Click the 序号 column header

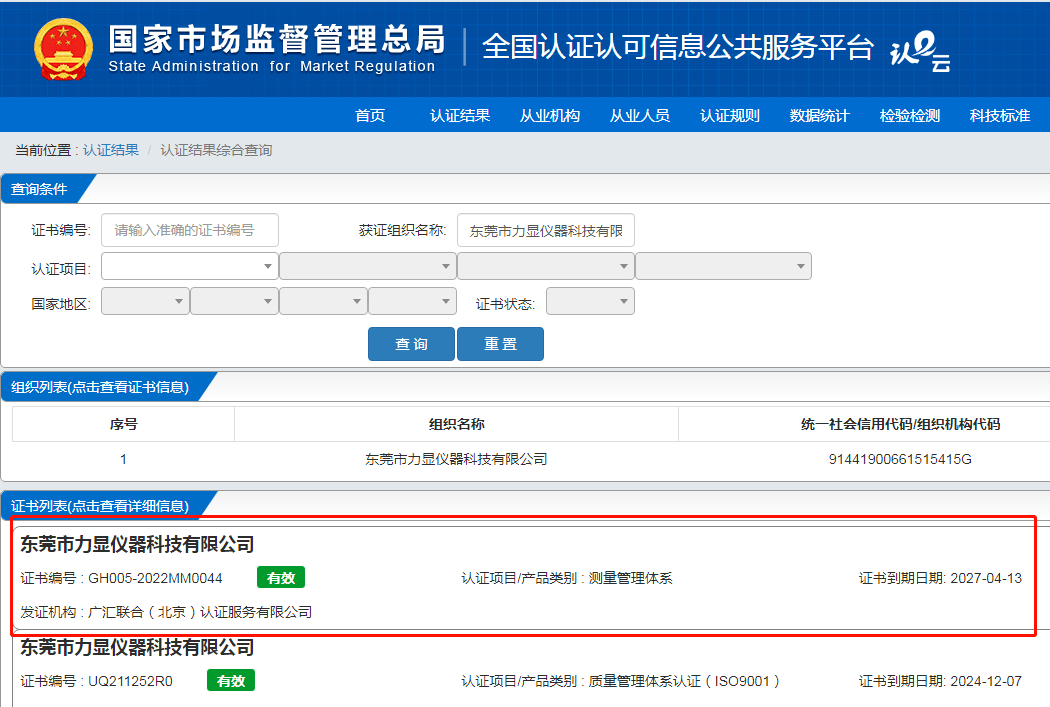pyautogui.click(x=123, y=424)
